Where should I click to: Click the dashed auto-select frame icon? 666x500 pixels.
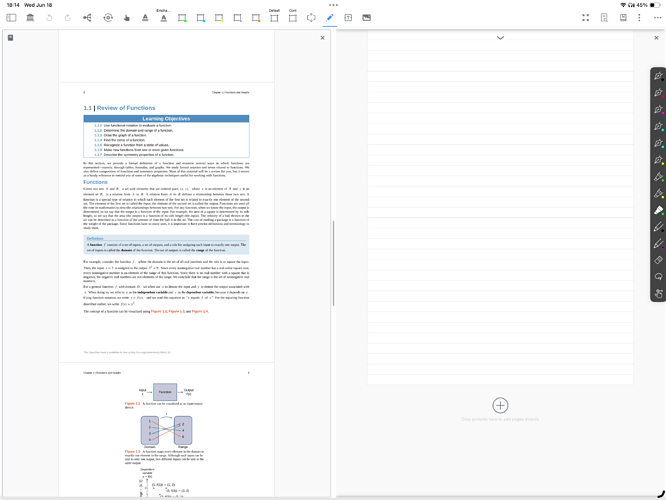pyautogui.click(x=311, y=18)
